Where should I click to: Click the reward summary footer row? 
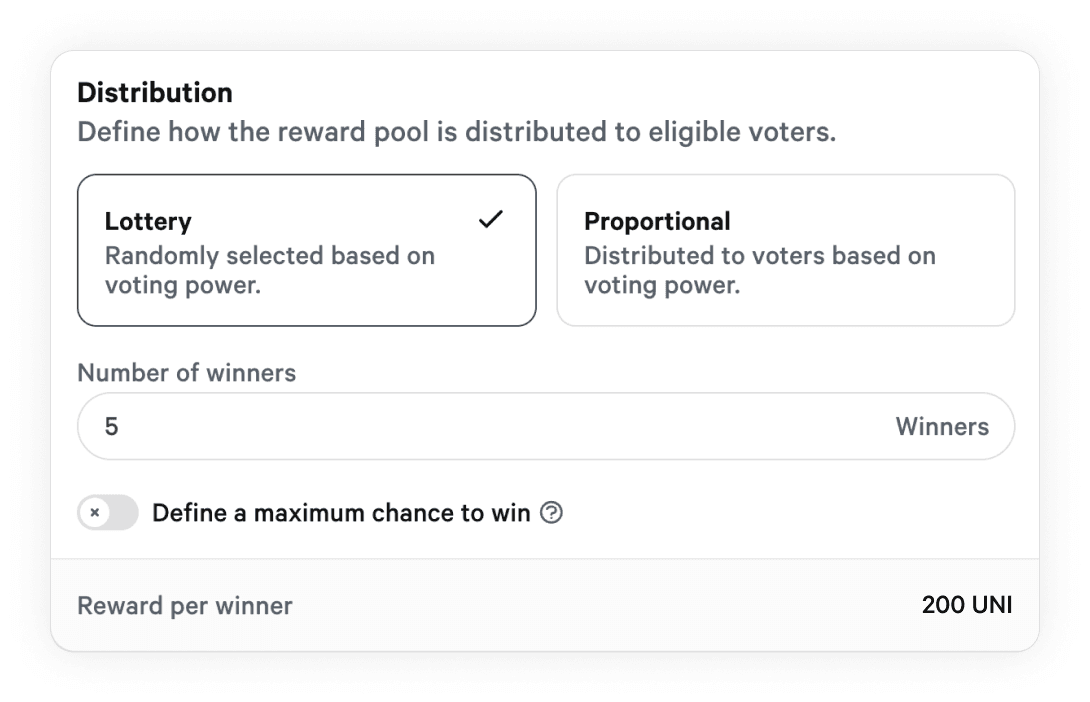point(545,605)
